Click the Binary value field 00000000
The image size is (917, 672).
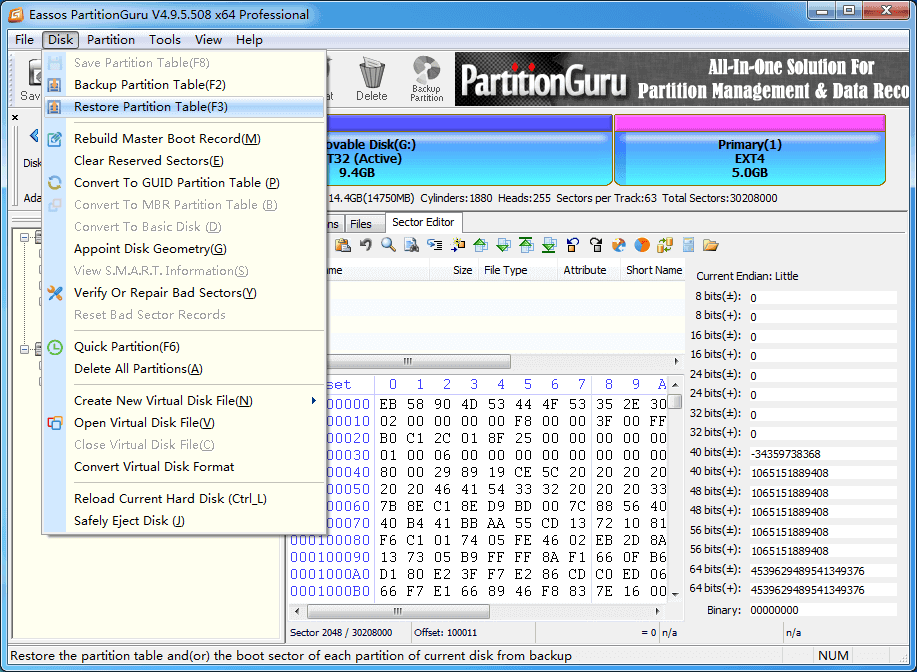[823, 611]
